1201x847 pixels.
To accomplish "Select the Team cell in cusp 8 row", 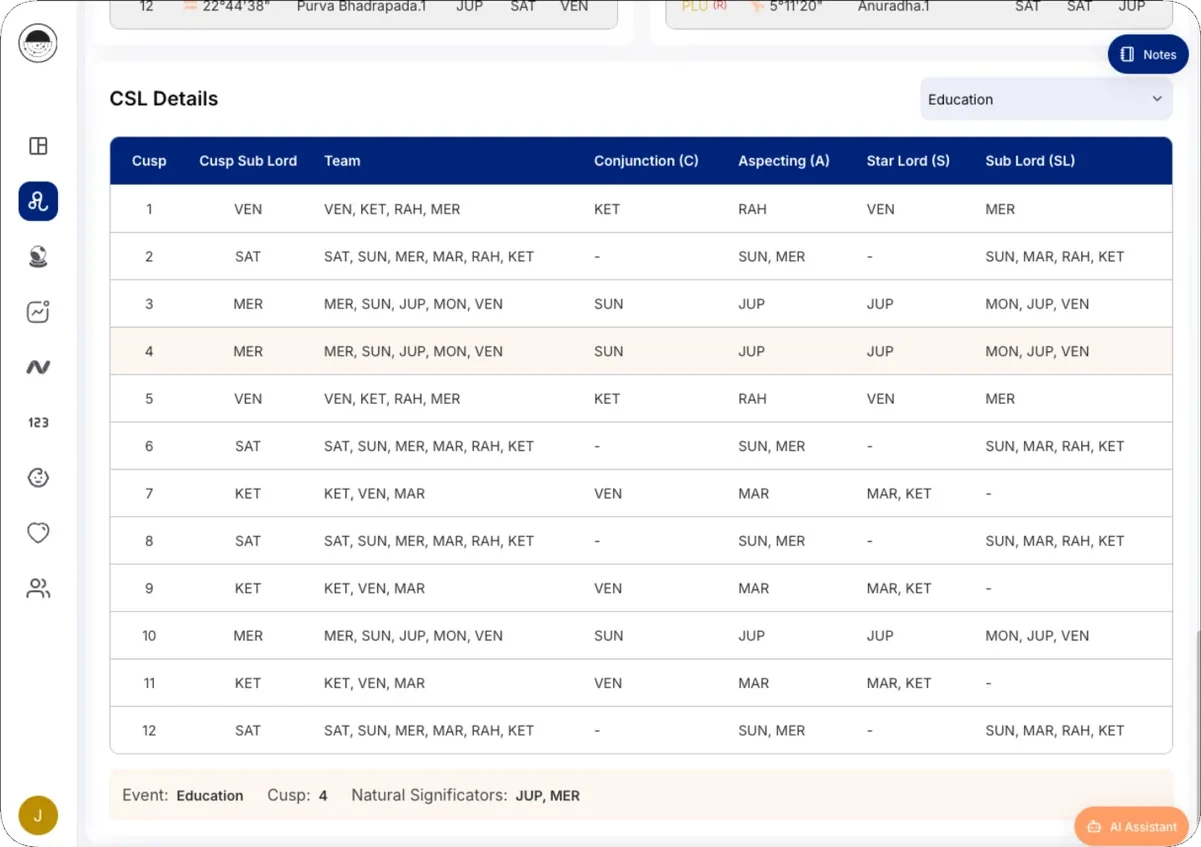I will [429, 541].
